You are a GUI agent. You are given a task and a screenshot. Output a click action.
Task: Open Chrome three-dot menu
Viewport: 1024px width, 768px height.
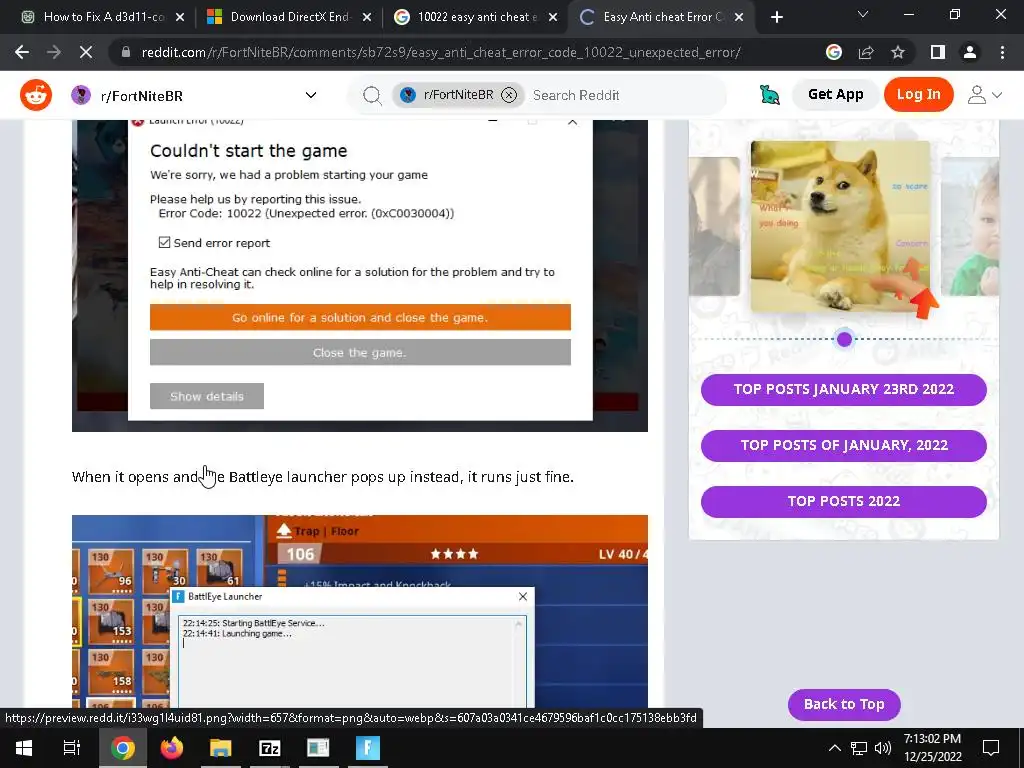click(x=1002, y=52)
